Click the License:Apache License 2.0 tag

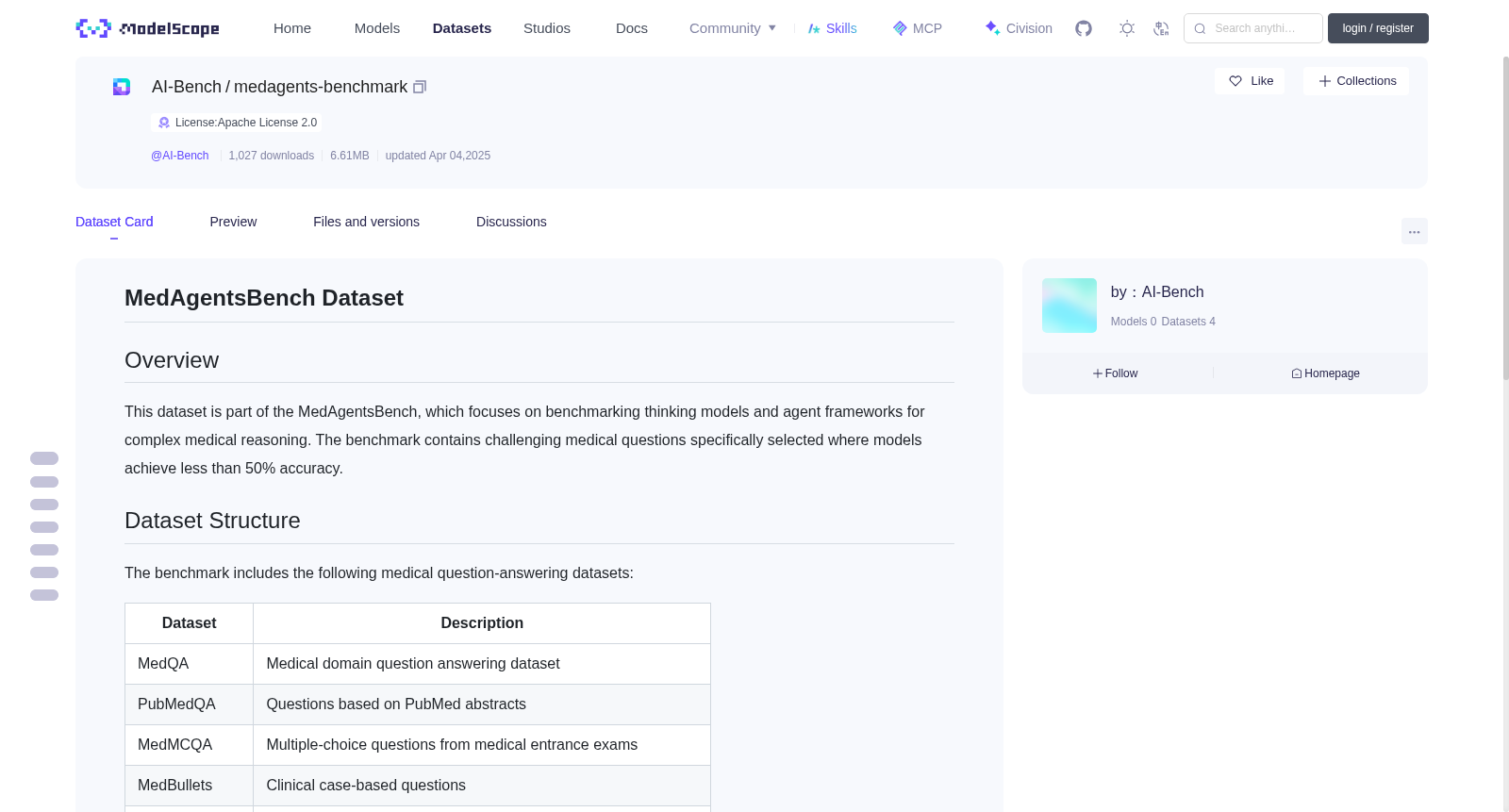[237, 123]
